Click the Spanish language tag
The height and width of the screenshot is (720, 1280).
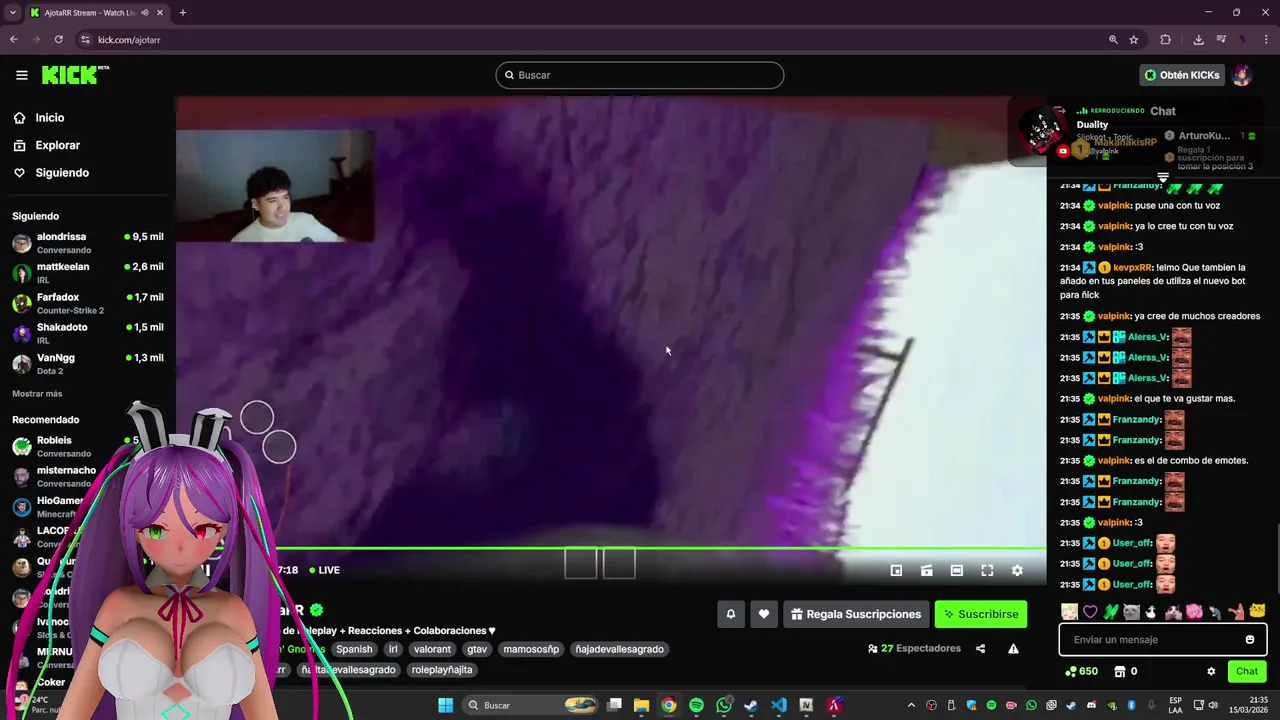[x=354, y=649]
